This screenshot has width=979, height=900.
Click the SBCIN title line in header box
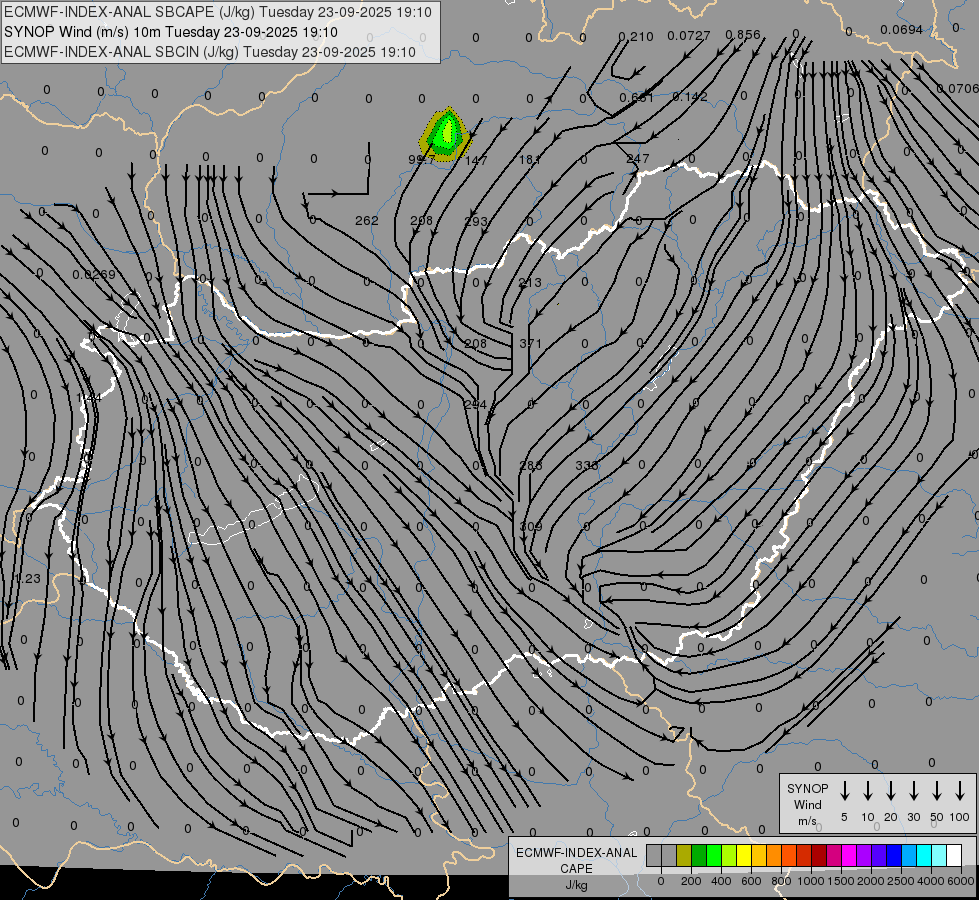click(x=210, y=52)
